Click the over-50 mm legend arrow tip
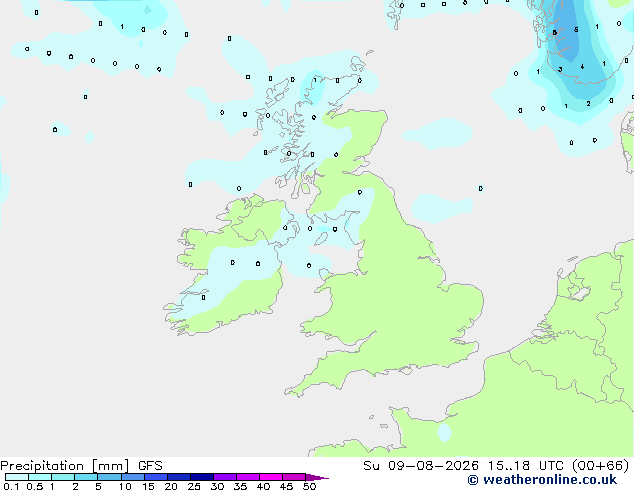 pos(317,477)
